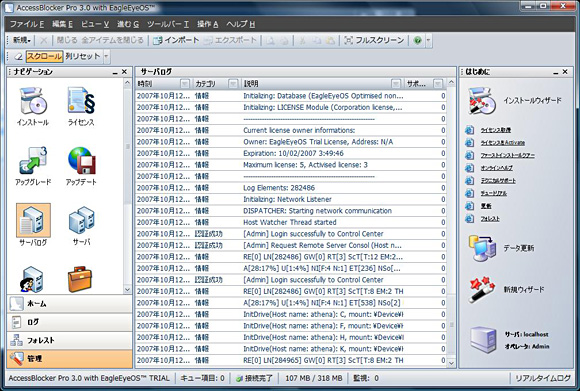Screen dimensions: 580x391
Task: Open the 進む menu
Action: (128, 24)
